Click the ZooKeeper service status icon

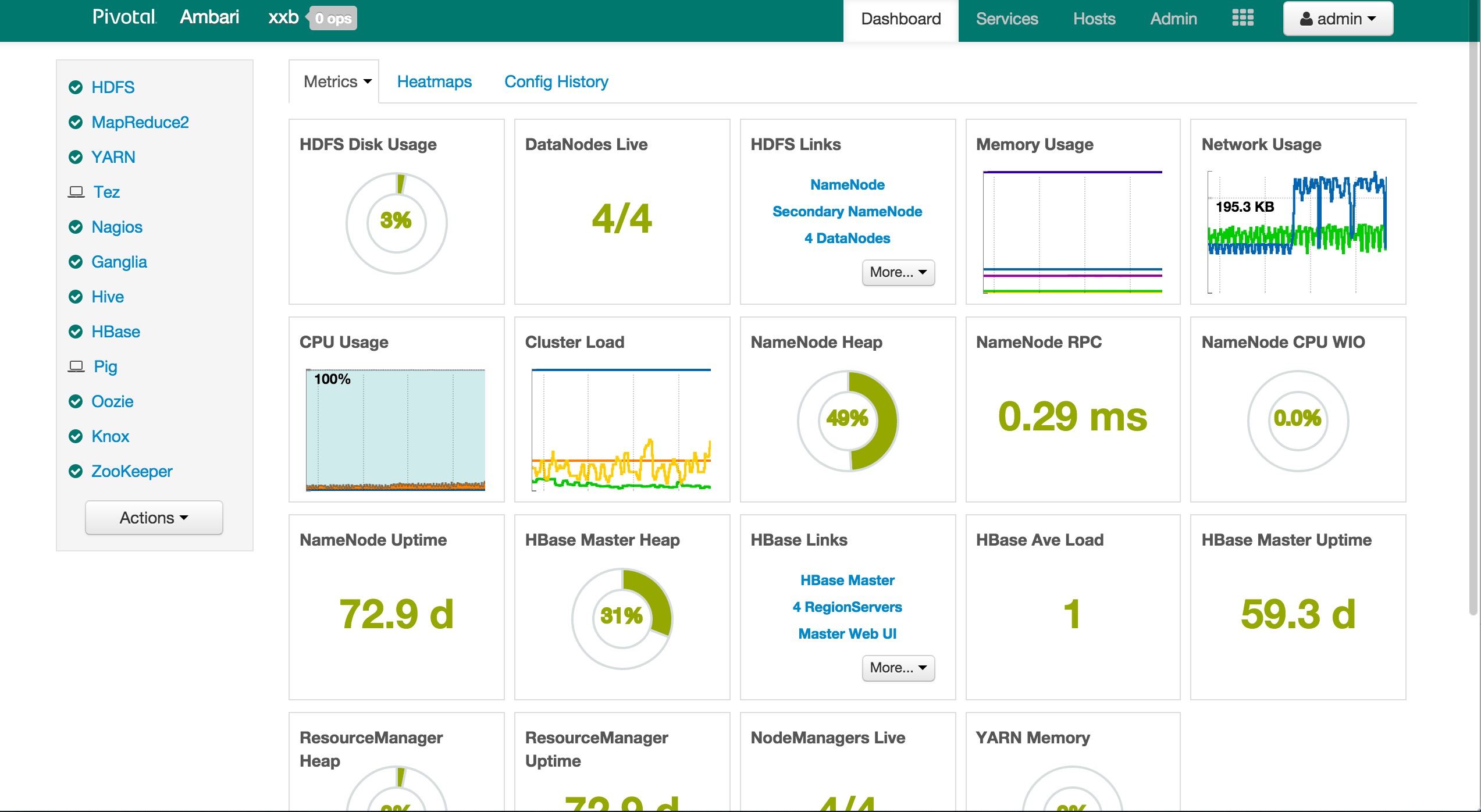pyautogui.click(x=76, y=470)
